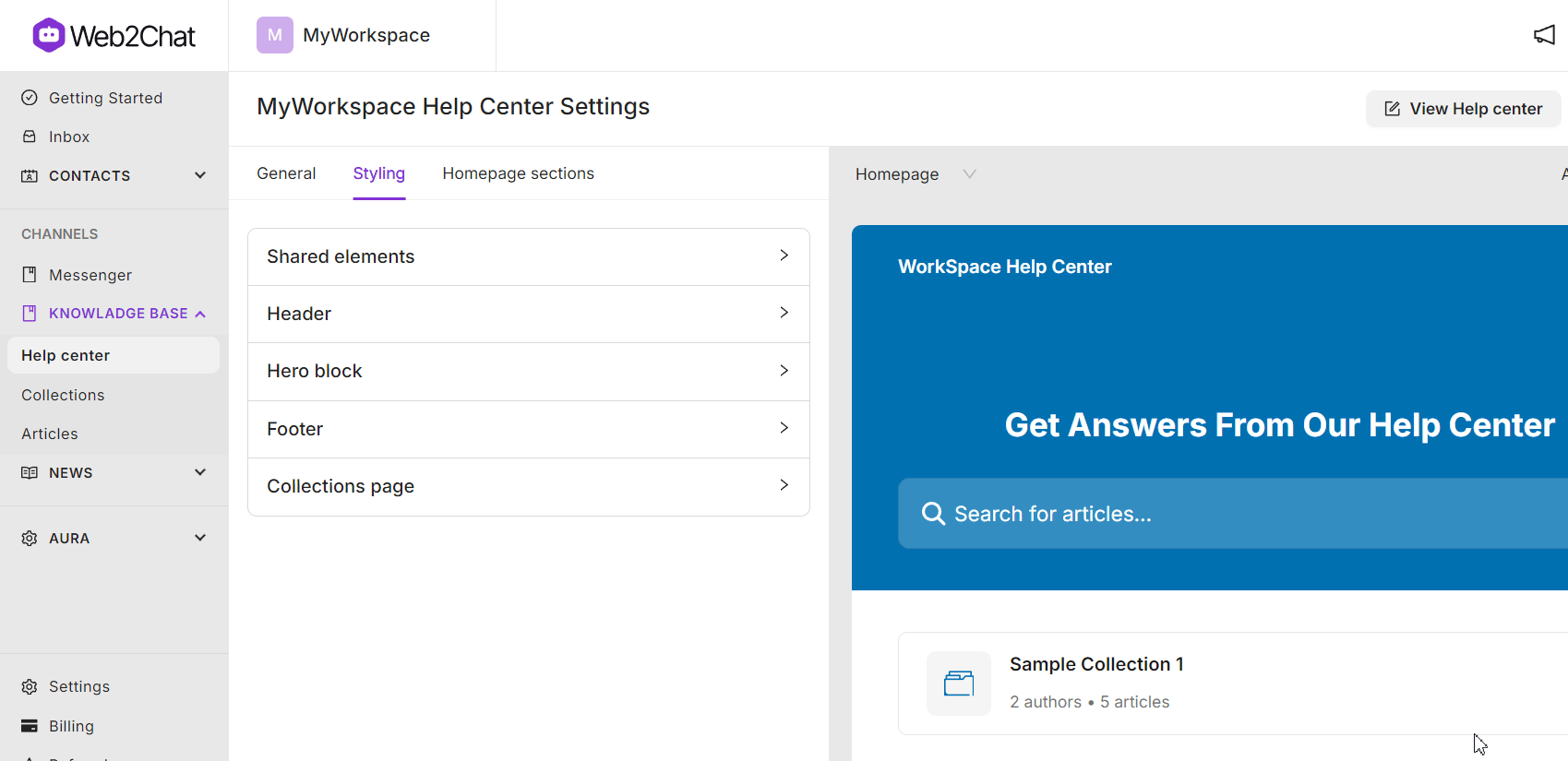The image size is (1568, 761).
Task: Click the search magnifier icon in preview
Action: [933, 514]
